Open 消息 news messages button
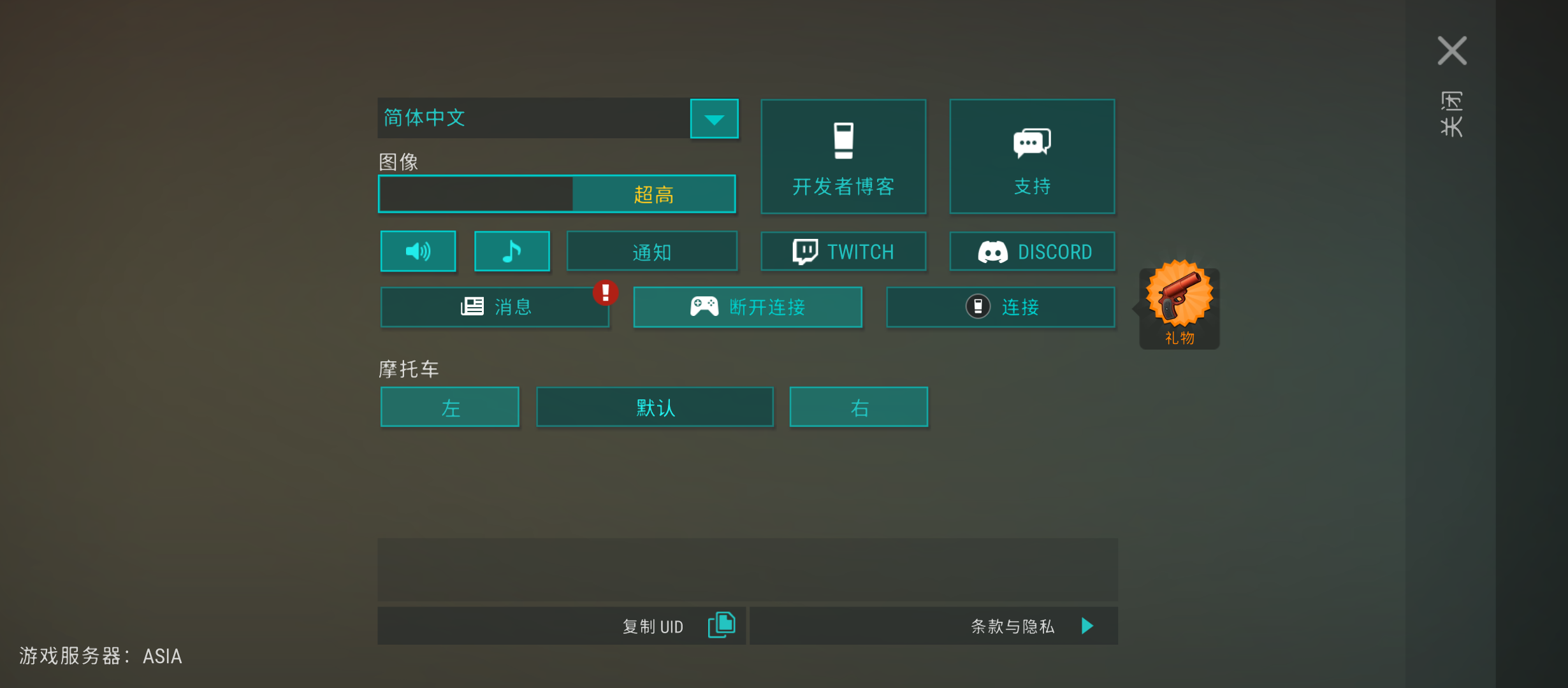This screenshot has width=1568, height=688. tap(495, 307)
